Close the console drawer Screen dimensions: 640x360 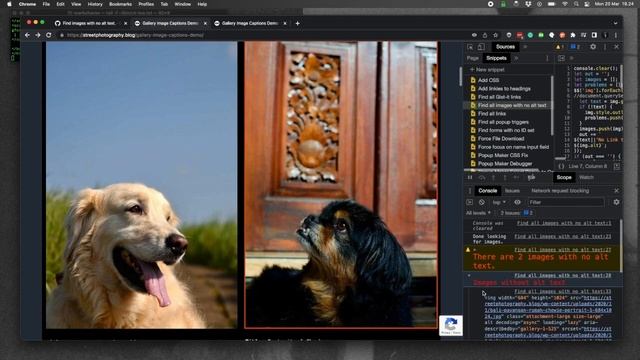pos(616,191)
